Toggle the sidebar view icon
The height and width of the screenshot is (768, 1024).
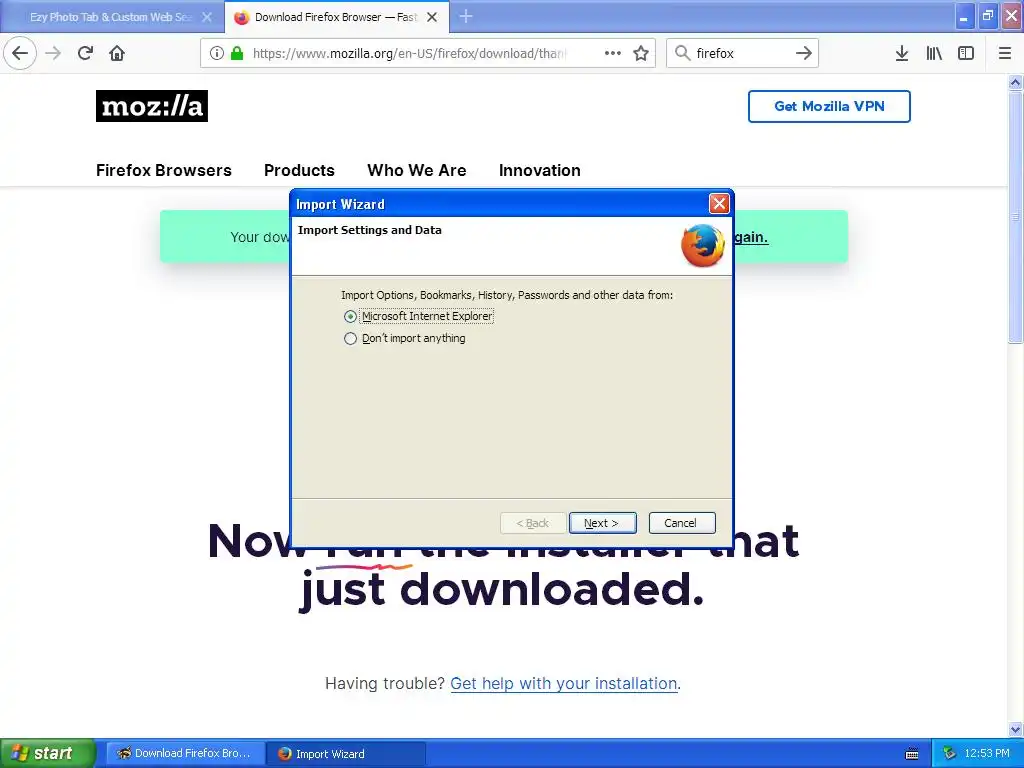(x=966, y=53)
